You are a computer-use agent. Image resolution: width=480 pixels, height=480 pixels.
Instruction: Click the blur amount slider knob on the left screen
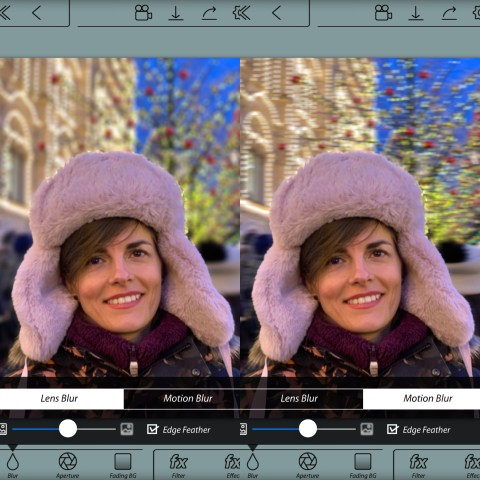pos(68,429)
